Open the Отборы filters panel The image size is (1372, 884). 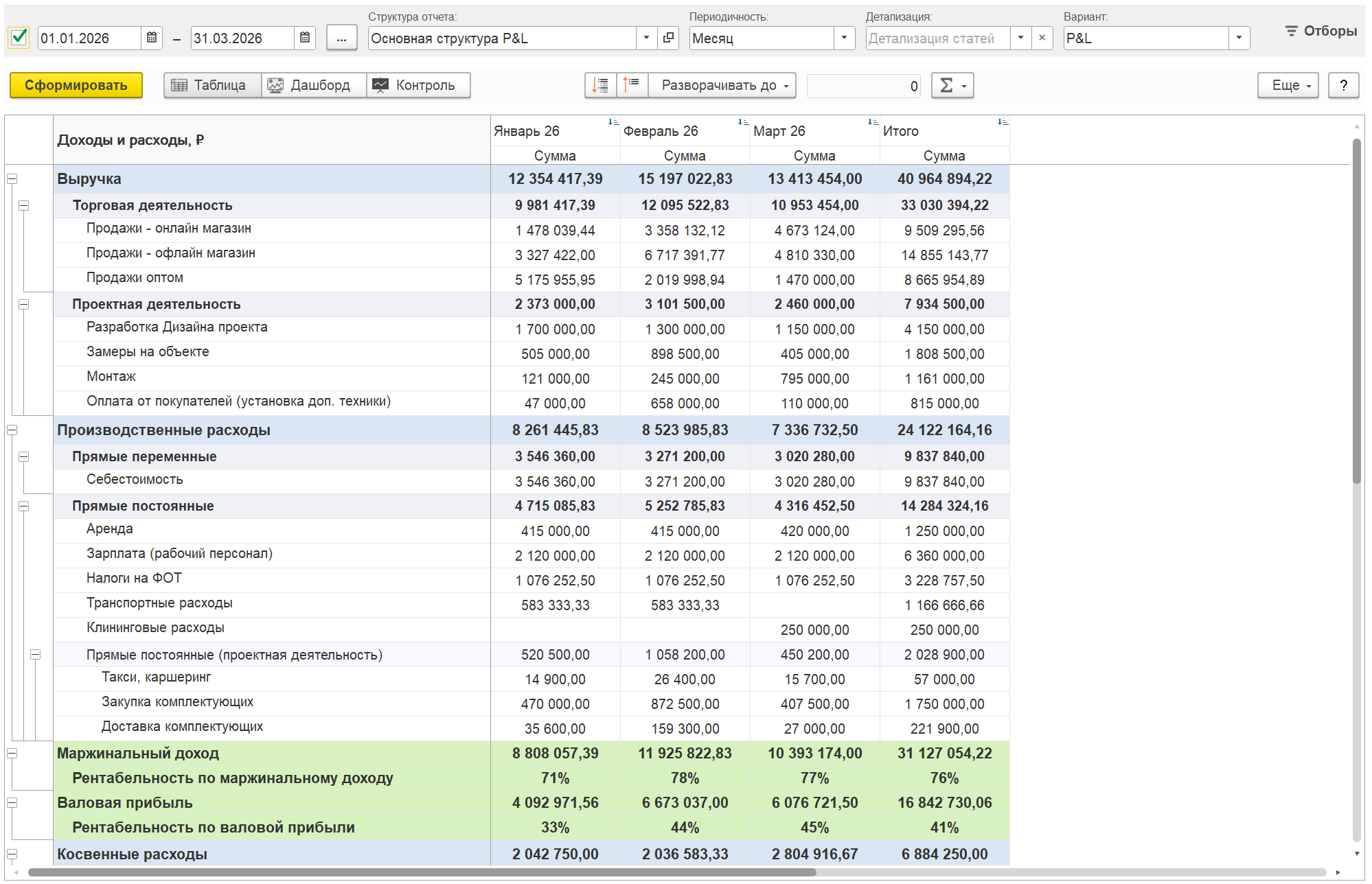coord(1320,31)
